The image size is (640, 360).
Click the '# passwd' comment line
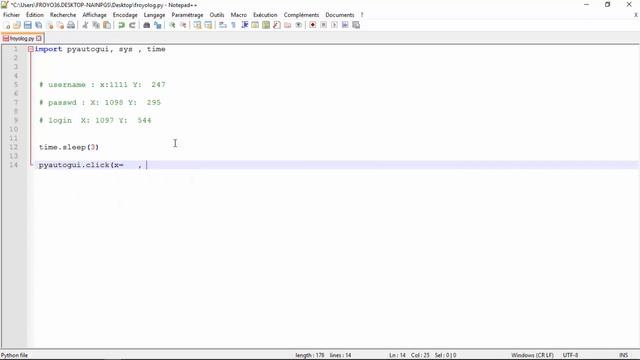[x=100, y=103]
